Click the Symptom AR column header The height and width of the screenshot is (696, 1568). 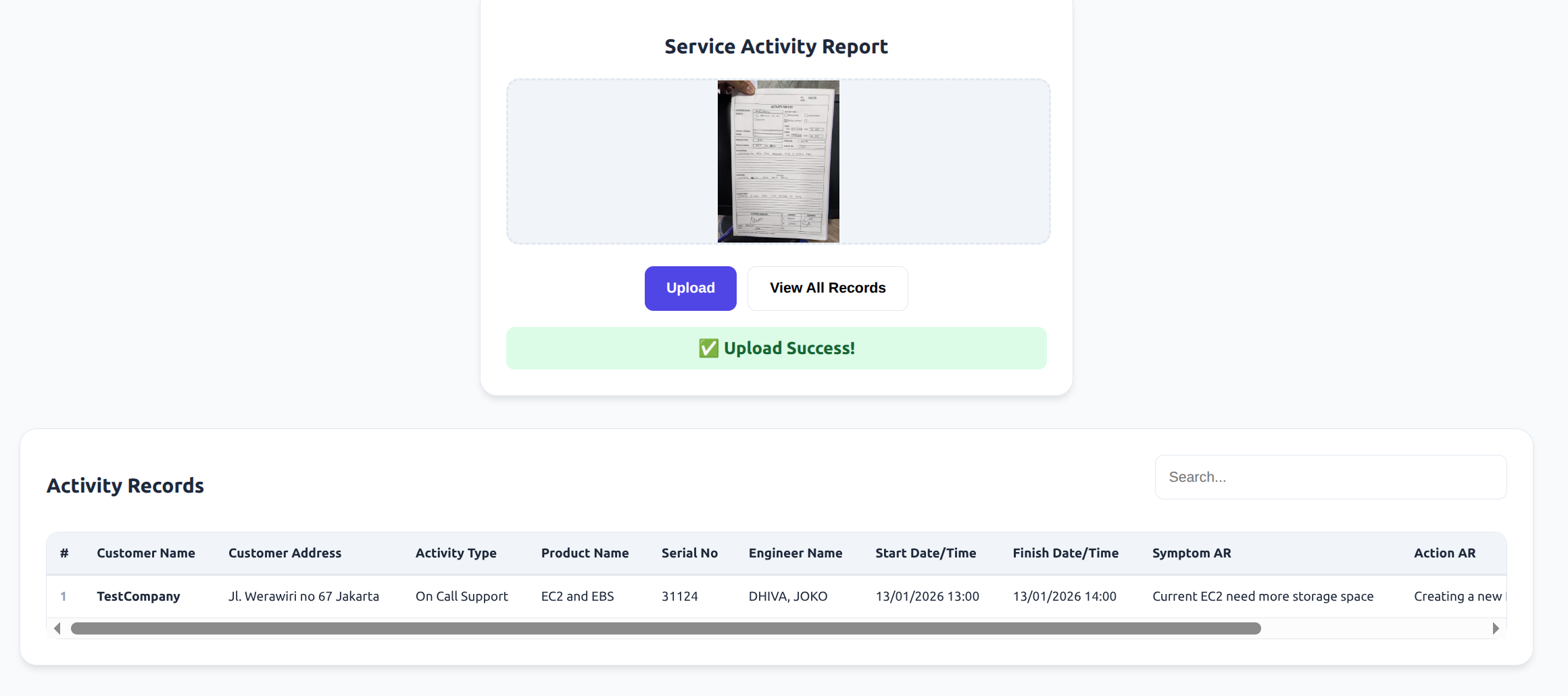click(x=1192, y=553)
